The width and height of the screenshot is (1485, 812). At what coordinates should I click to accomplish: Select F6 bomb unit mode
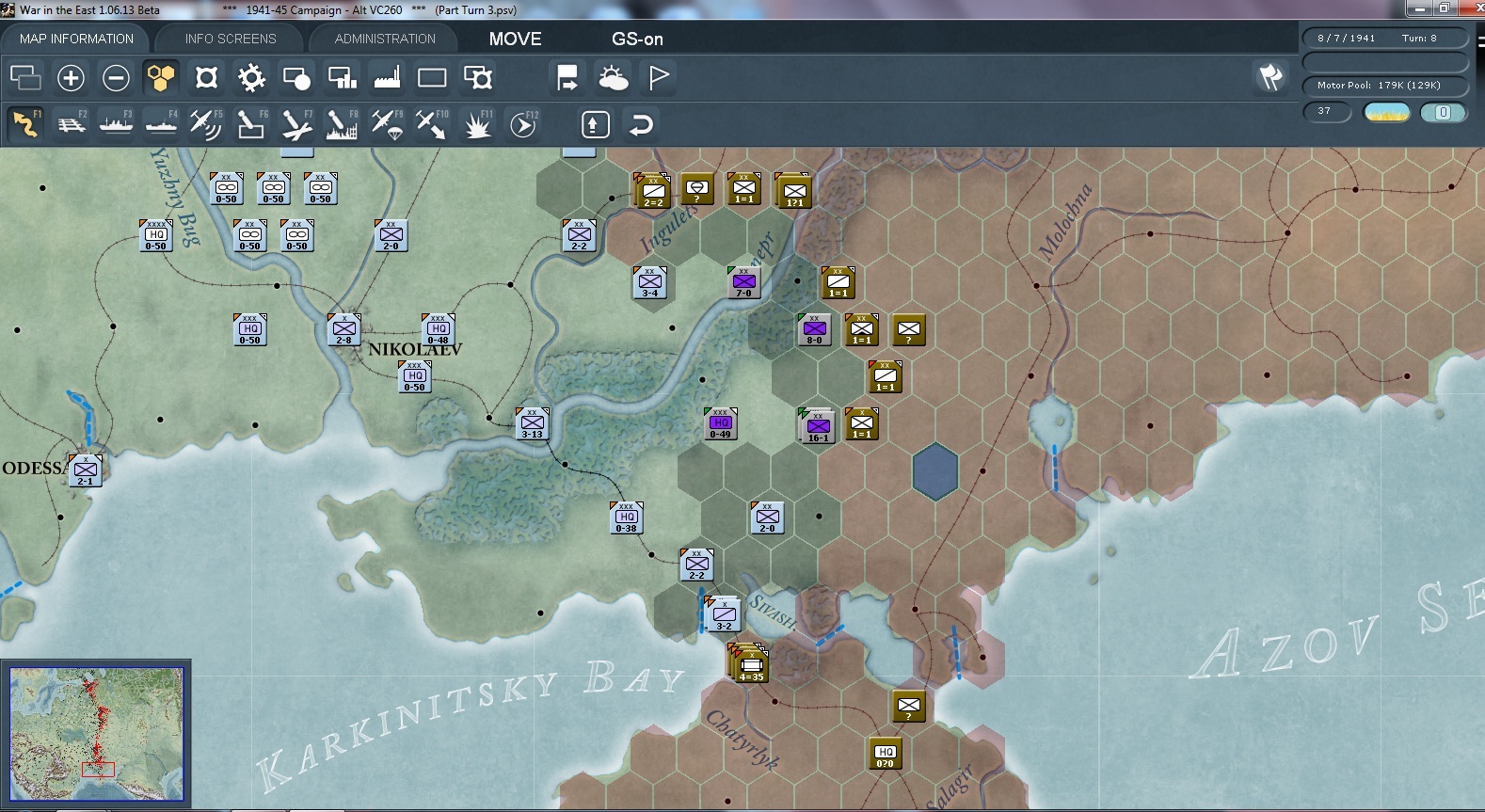coord(251,124)
